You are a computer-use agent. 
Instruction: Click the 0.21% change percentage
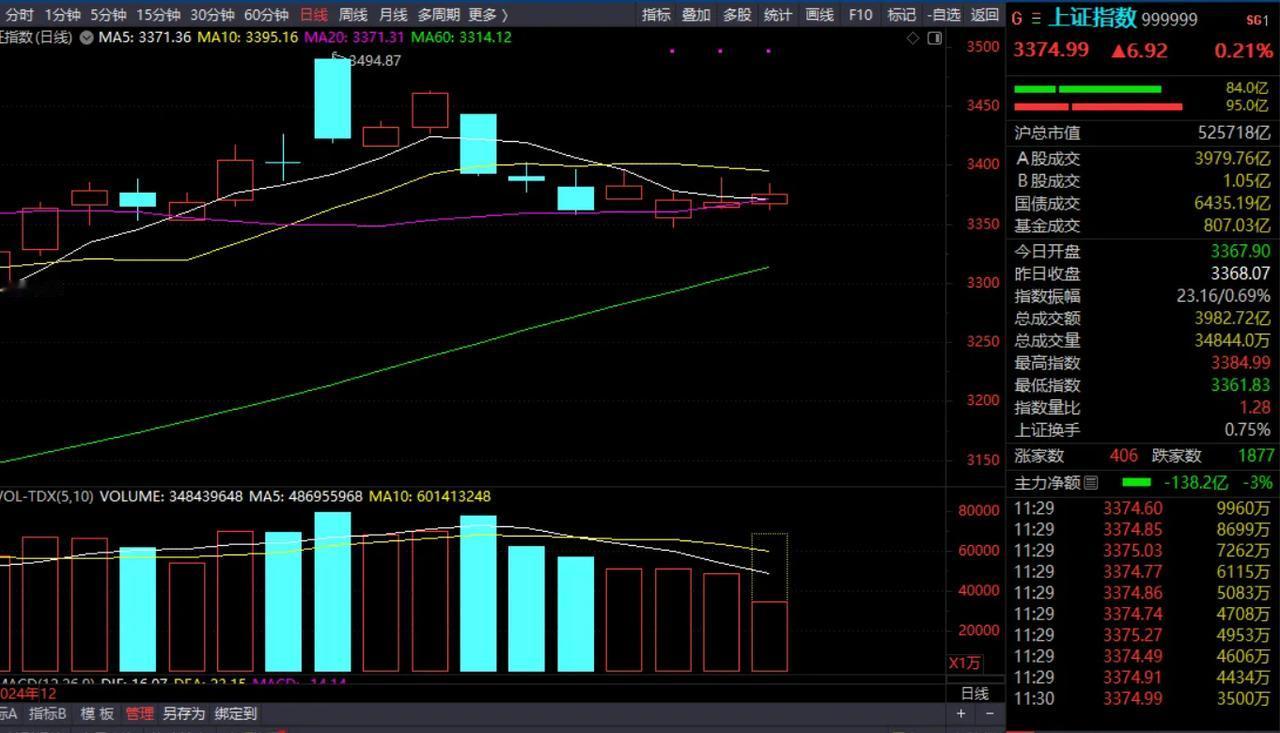coord(1244,50)
